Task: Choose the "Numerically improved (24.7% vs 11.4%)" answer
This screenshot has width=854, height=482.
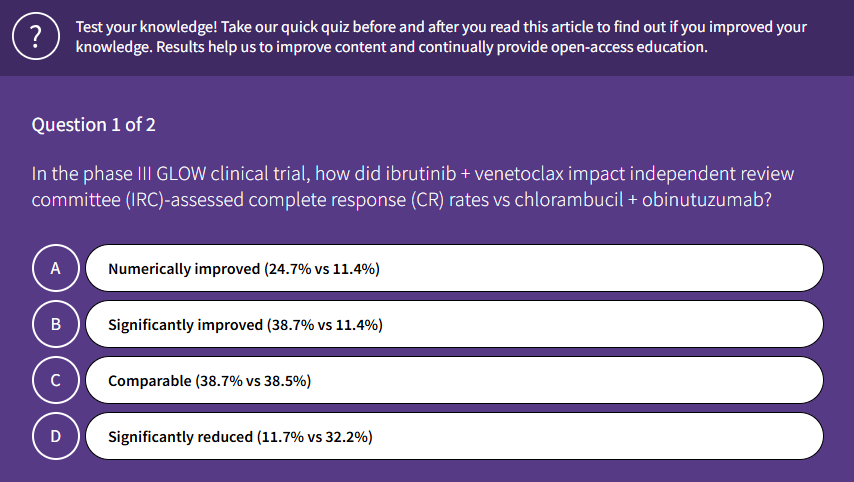Action: point(454,268)
